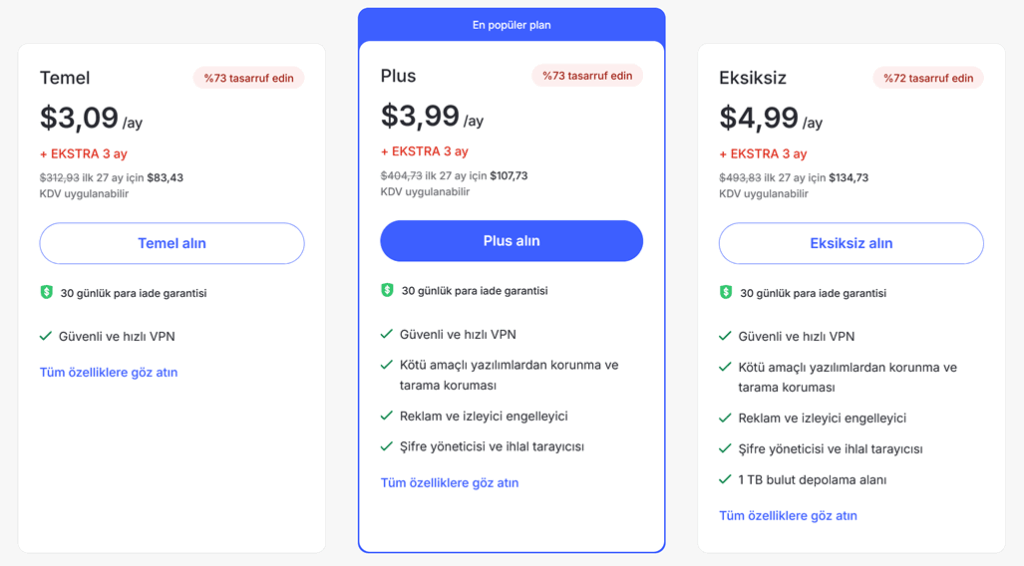Click checkmark beside Eksiksiz Kötü amaçlı yazılımlardan korunma
Viewport: 1024px width, 566px height.
pyautogui.click(x=726, y=367)
